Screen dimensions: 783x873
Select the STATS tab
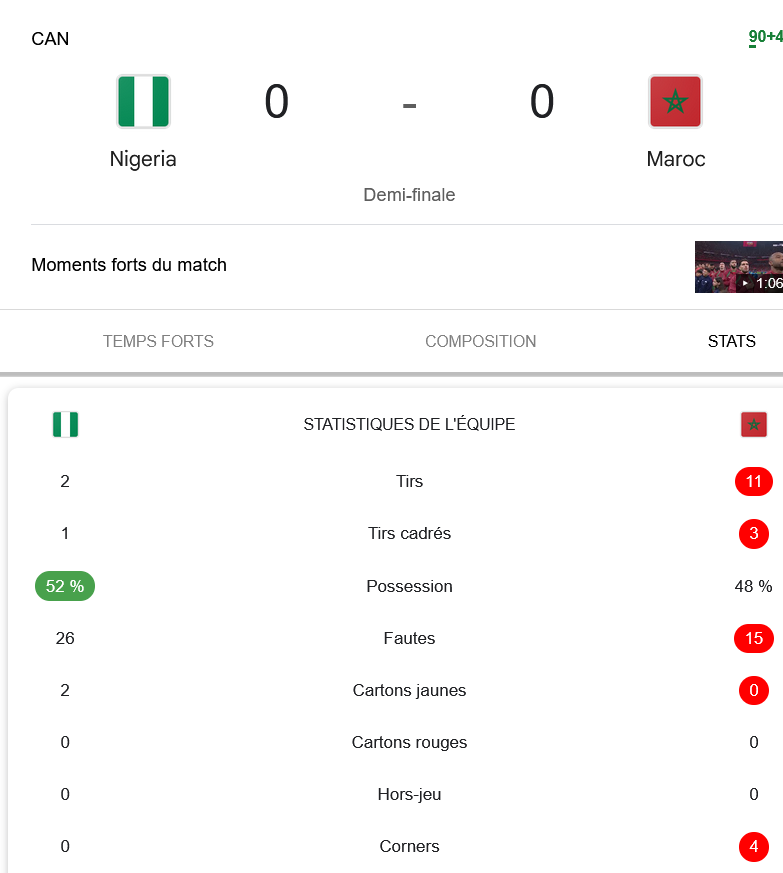tap(731, 341)
